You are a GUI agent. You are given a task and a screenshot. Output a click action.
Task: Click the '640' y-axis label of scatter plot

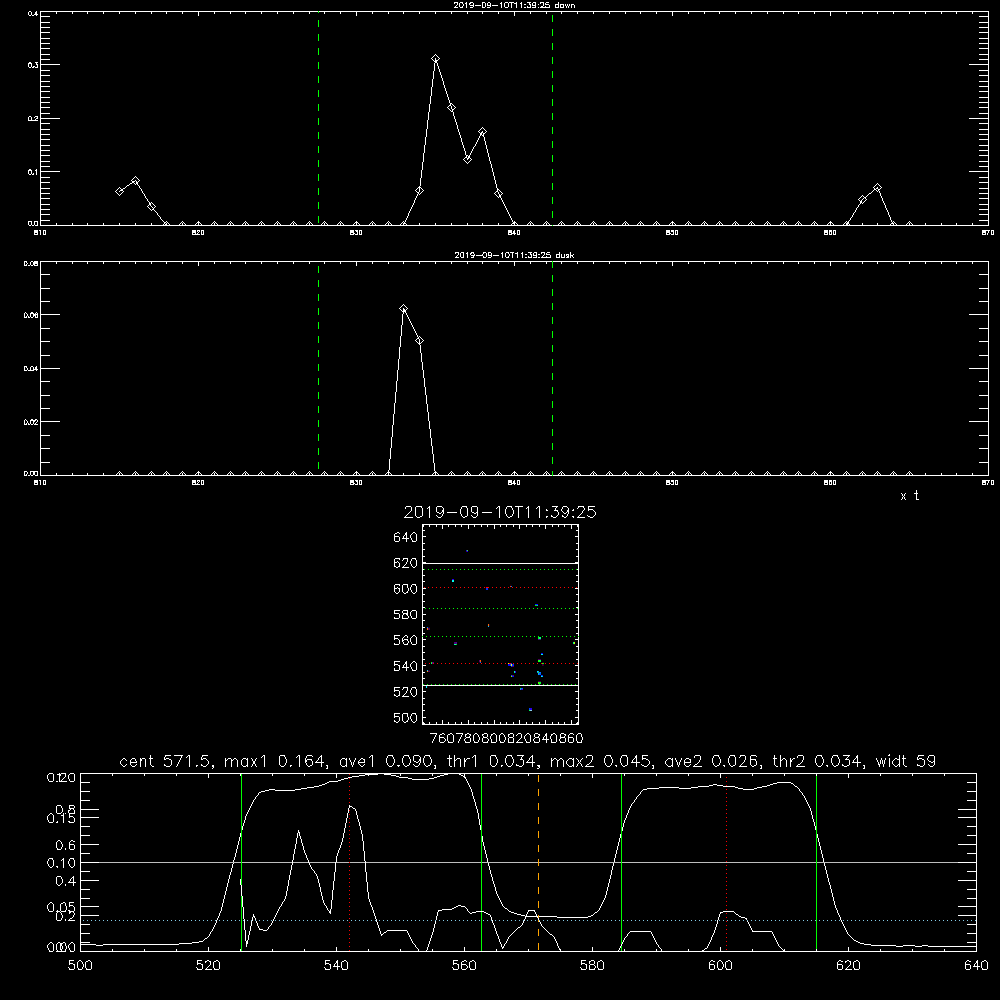406,537
